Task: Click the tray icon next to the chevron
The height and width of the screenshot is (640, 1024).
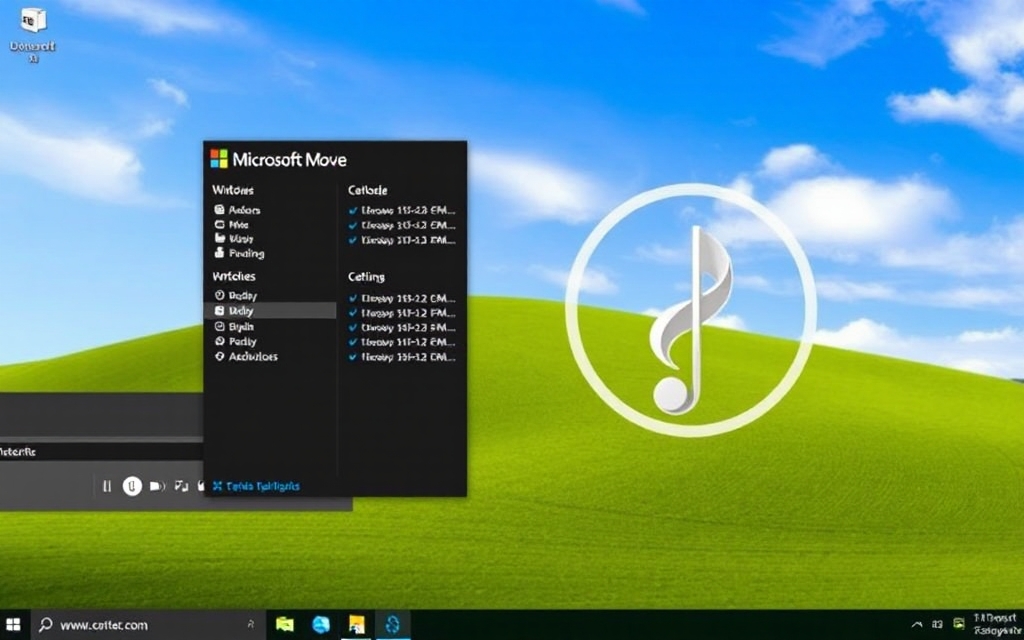Action: point(937,625)
